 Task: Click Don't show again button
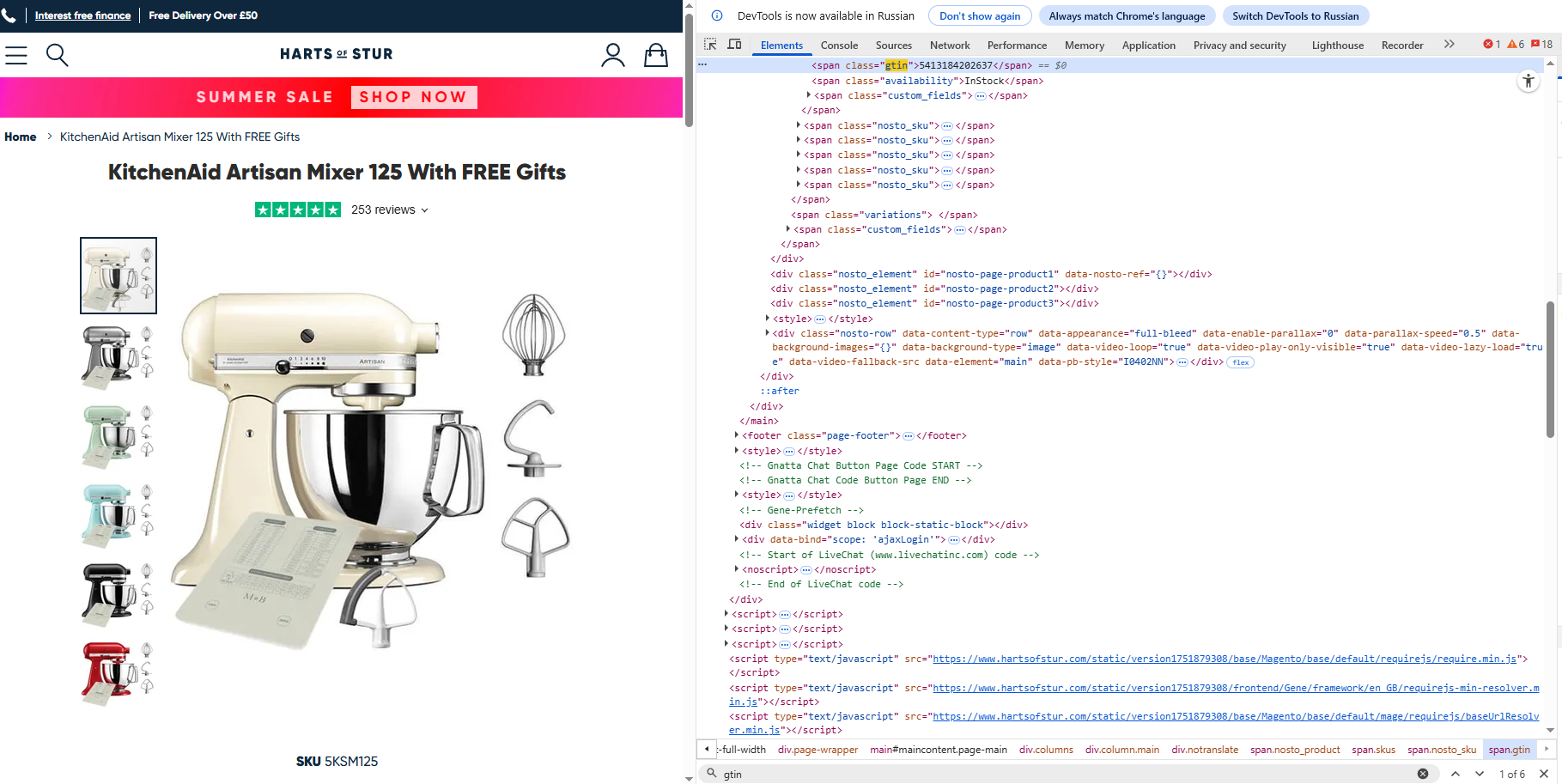[x=980, y=15]
